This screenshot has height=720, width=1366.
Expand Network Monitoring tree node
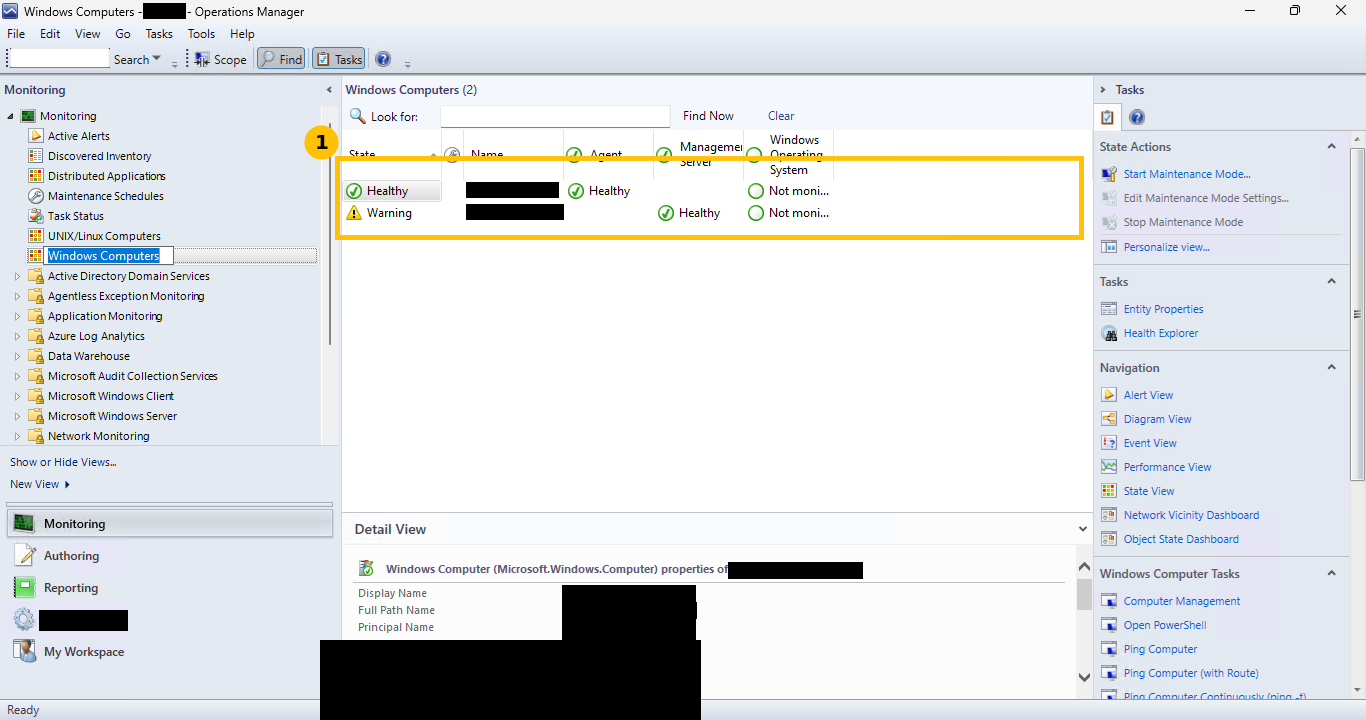17,436
